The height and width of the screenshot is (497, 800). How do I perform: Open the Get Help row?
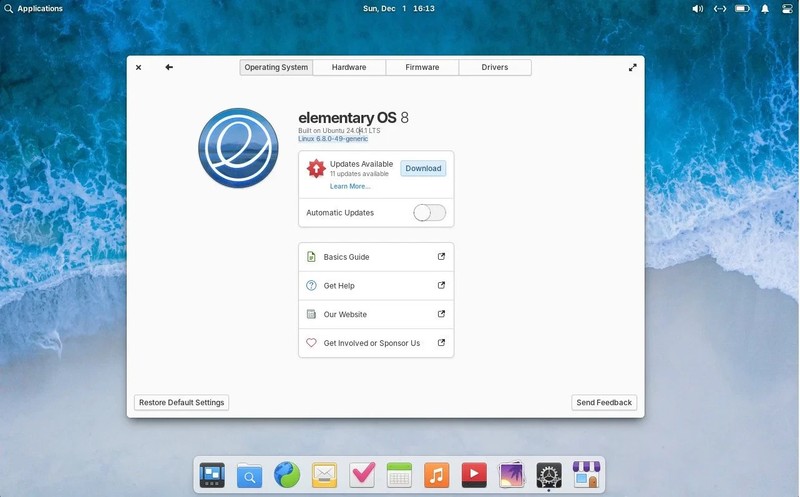click(376, 286)
